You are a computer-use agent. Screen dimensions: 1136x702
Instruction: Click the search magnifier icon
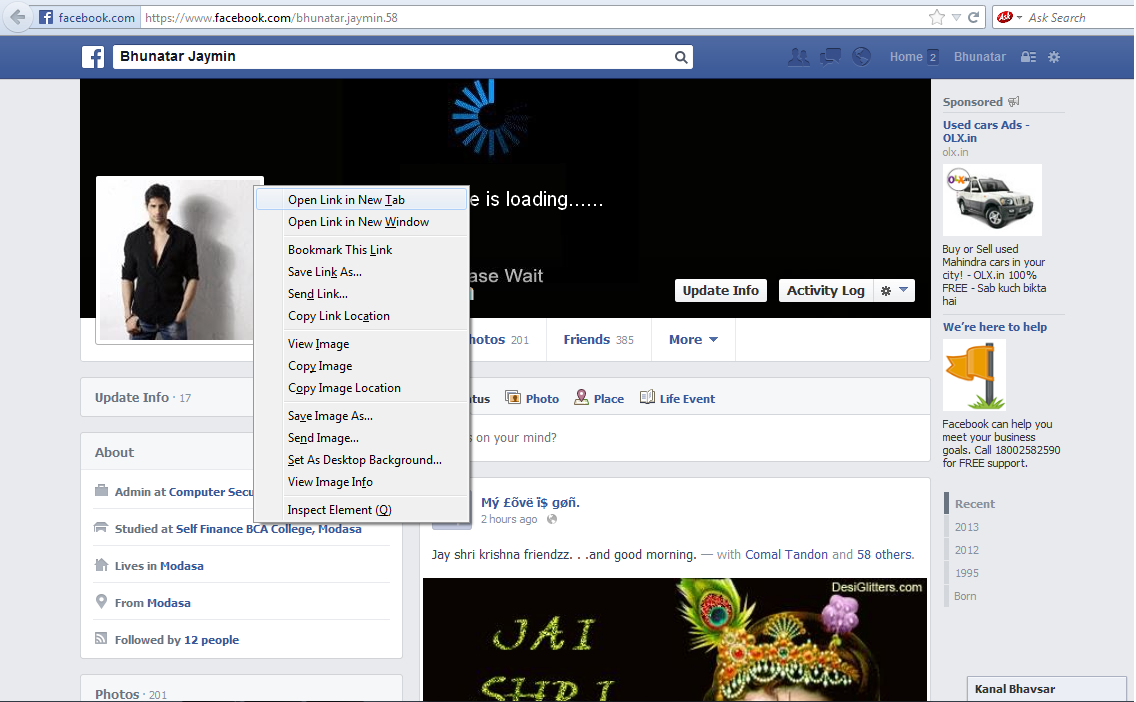tap(681, 57)
